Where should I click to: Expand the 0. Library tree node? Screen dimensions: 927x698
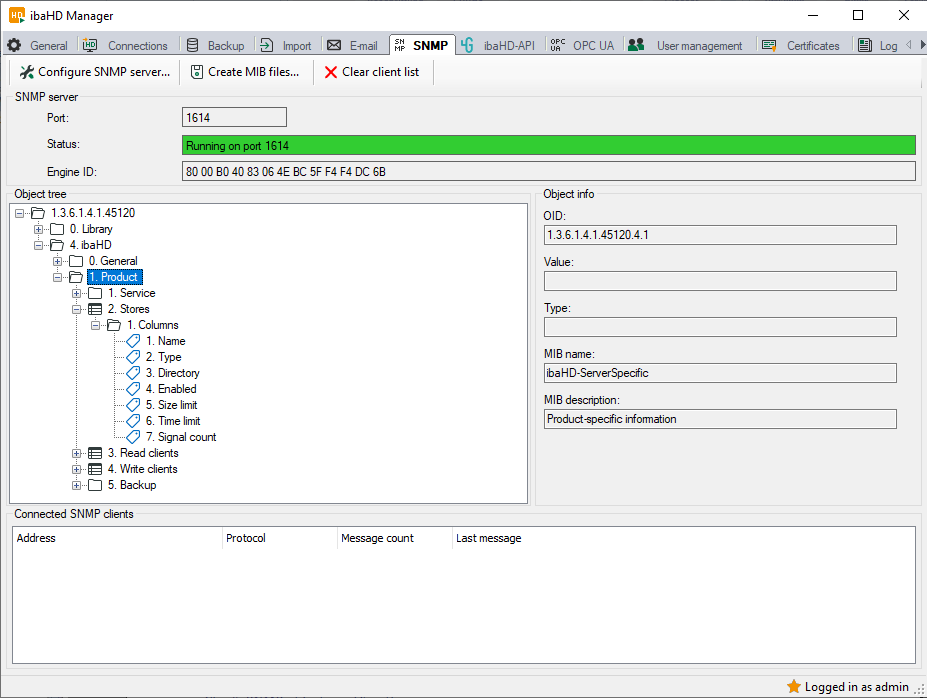click(39, 229)
